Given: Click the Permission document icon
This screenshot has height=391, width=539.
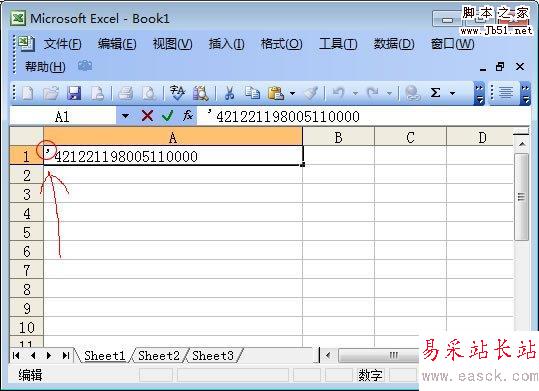Looking at the screenshot, I should coord(97,93).
